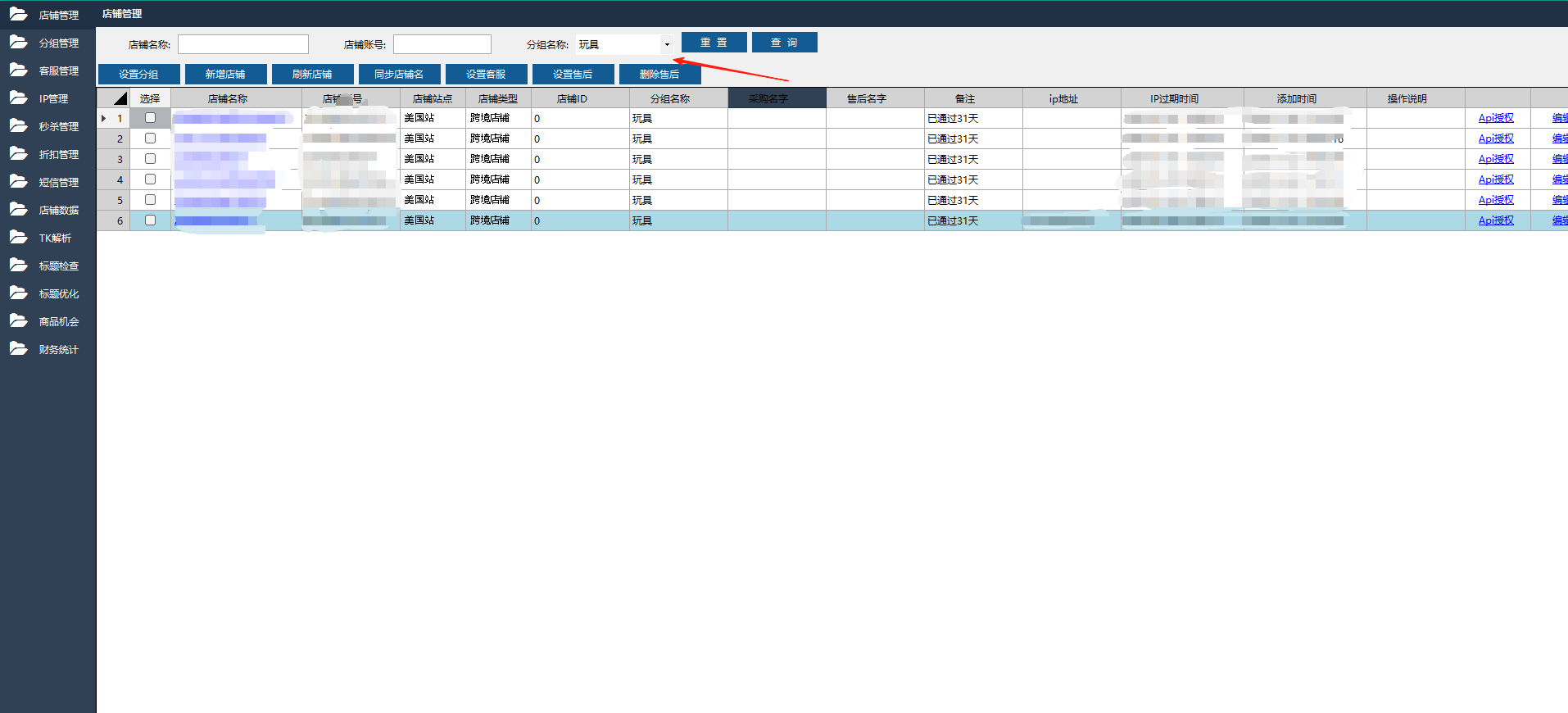Click the folder icon beside 财务统计
Image resolution: width=1568 pixels, height=713 pixels.
[18, 349]
